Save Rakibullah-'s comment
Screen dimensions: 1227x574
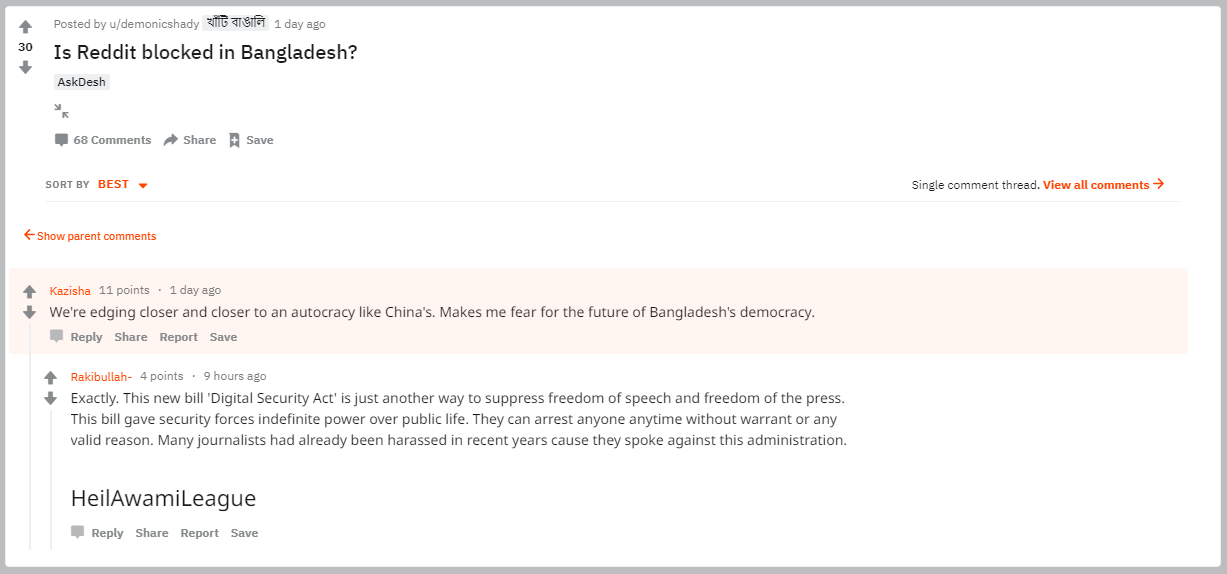click(244, 533)
